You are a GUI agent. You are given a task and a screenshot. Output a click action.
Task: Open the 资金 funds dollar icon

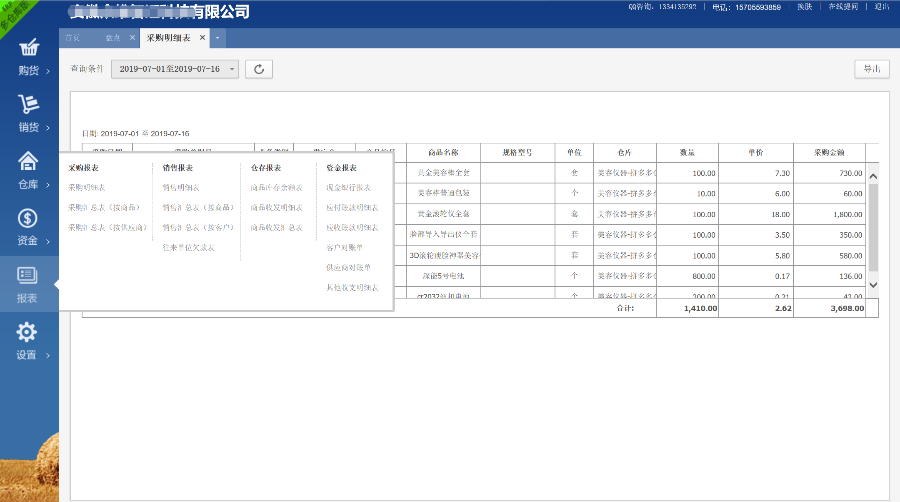(x=29, y=219)
